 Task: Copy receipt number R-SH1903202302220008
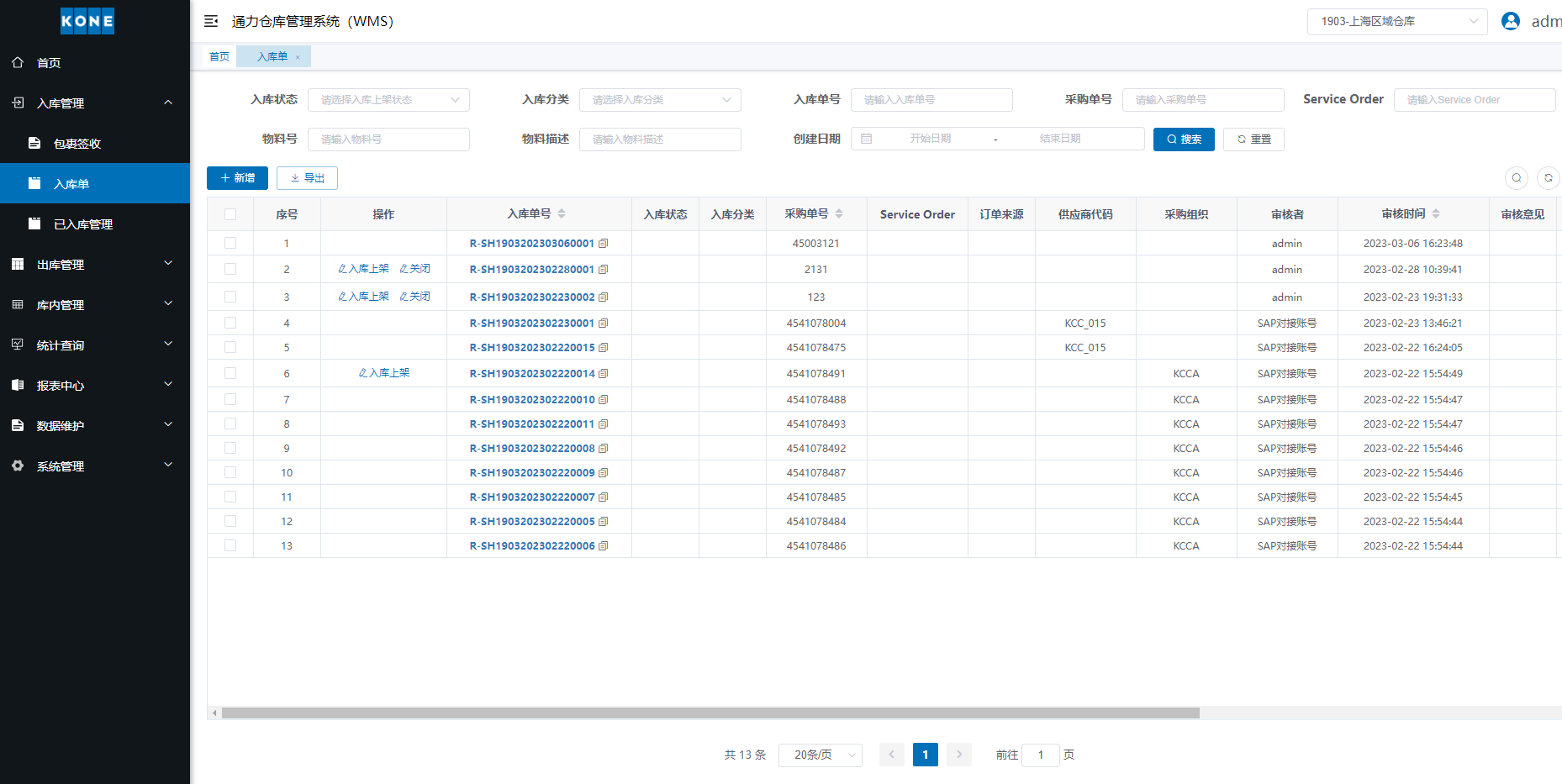pyautogui.click(x=604, y=449)
